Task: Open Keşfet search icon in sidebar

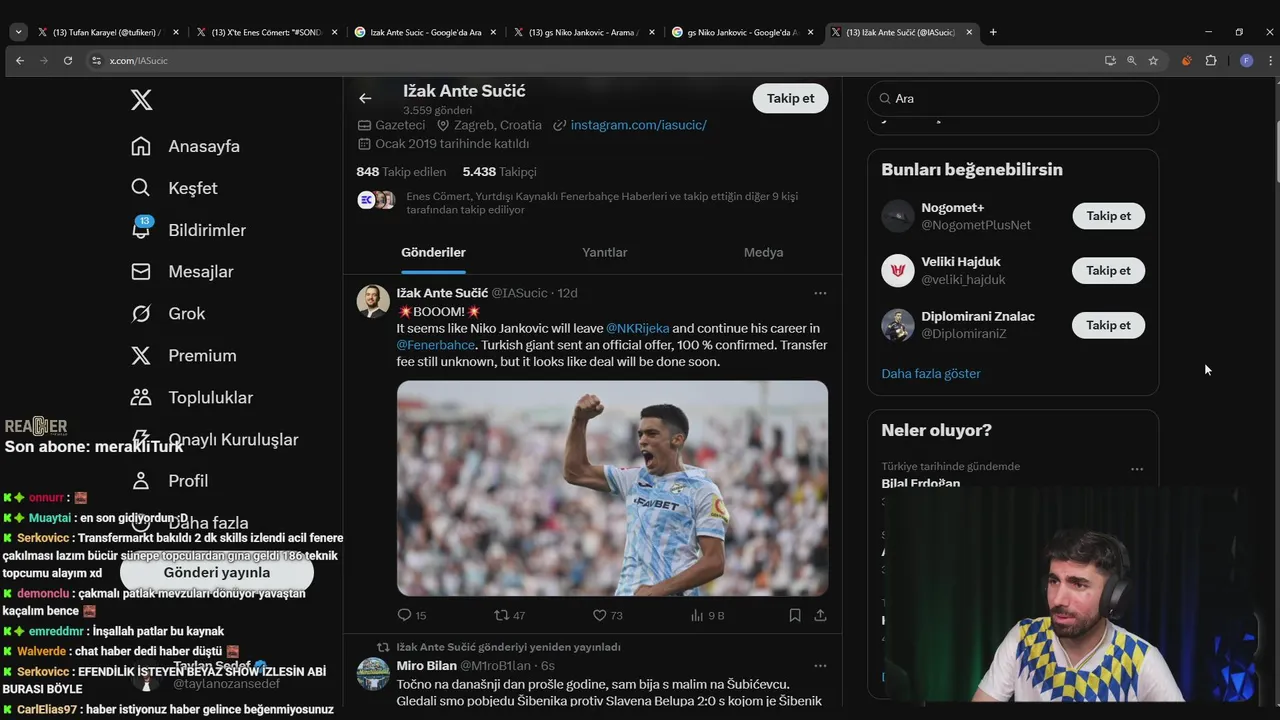Action: coord(141,188)
